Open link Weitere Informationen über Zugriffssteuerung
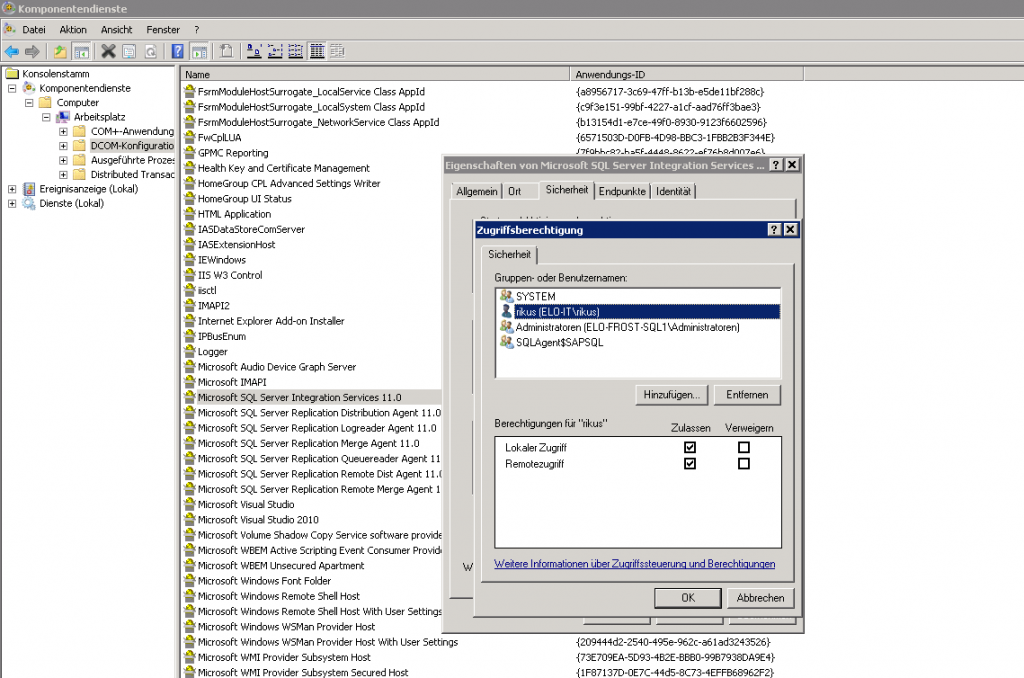The height and width of the screenshot is (678, 1024). coord(635,564)
